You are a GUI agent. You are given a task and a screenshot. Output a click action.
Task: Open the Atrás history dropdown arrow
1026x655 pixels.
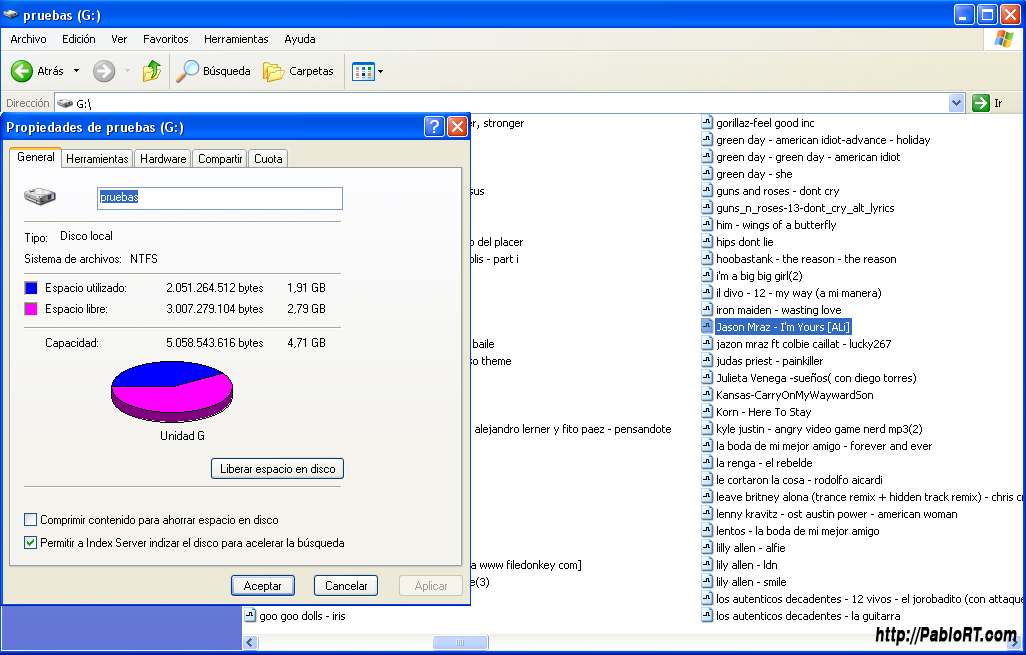(x=74, y=71)
